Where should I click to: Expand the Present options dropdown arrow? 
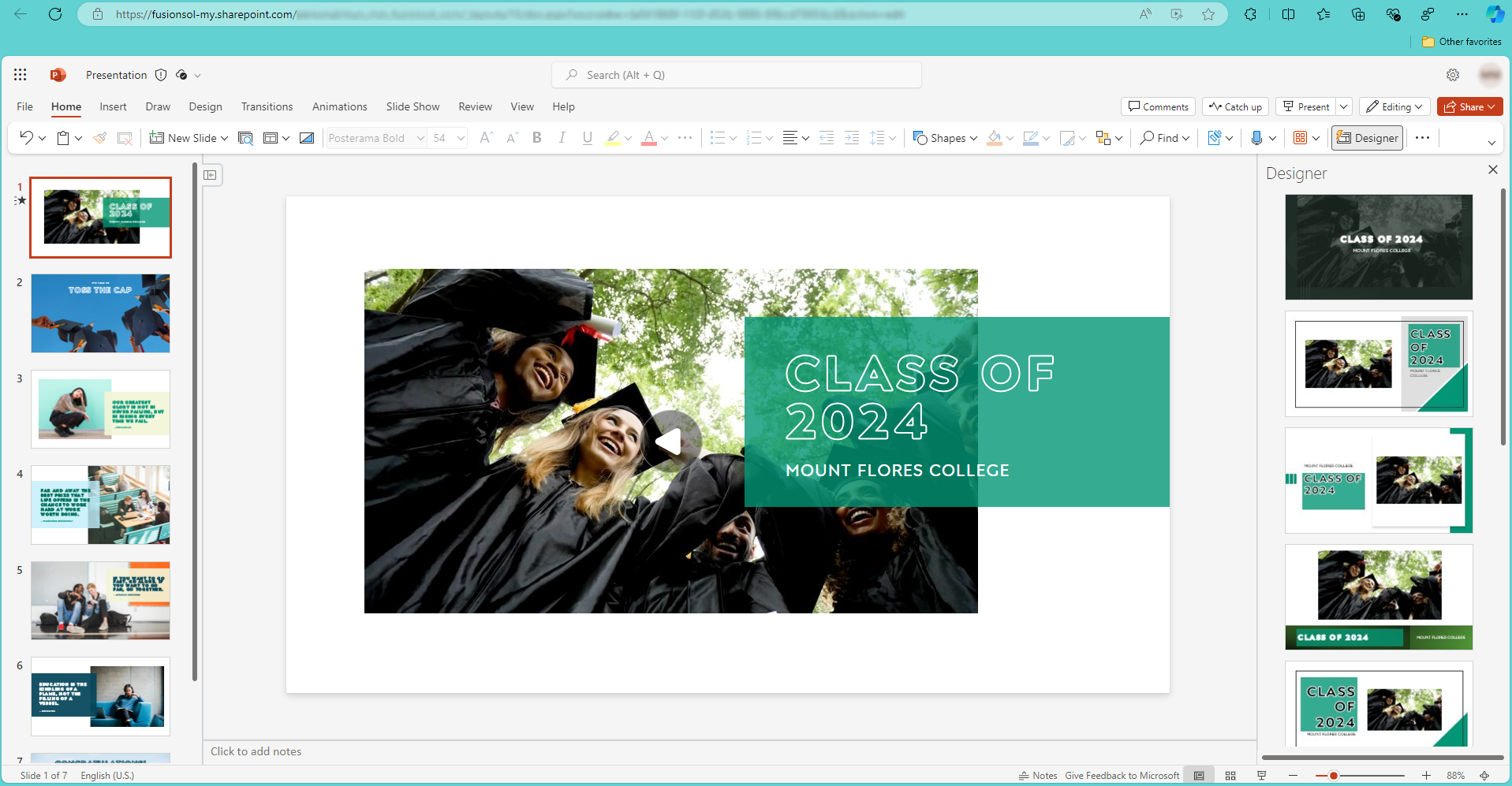1344,106
